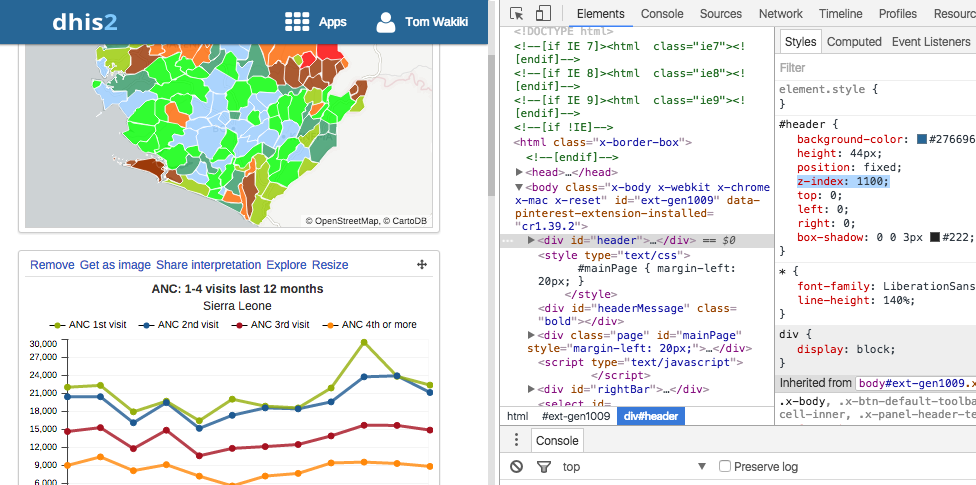Click the Styles Filter input field
This screenshot has width=976, height=485.
875,67
